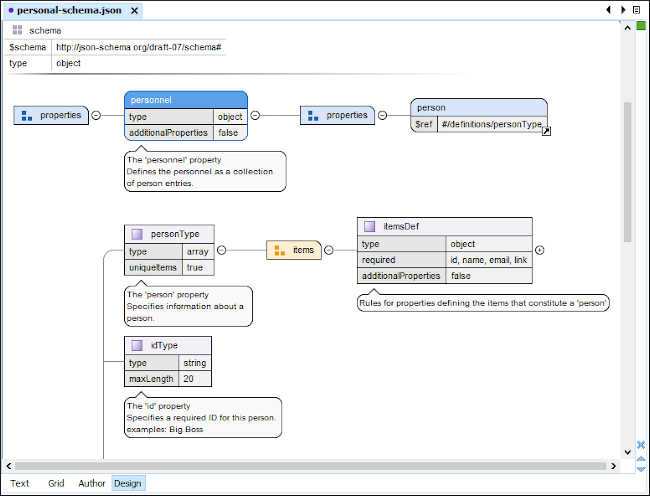Screen dimensions: 650x496
Task: Collapse the first properties node
Action: 96,115
